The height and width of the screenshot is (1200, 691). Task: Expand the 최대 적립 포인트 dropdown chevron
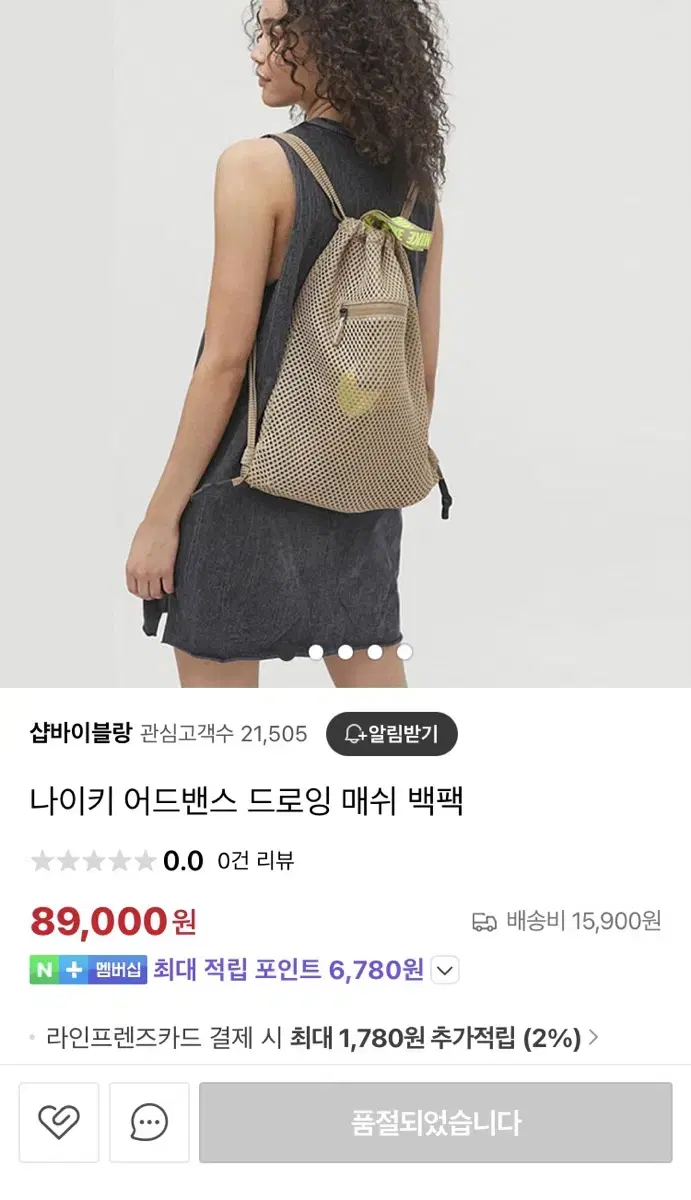(446, 970)
